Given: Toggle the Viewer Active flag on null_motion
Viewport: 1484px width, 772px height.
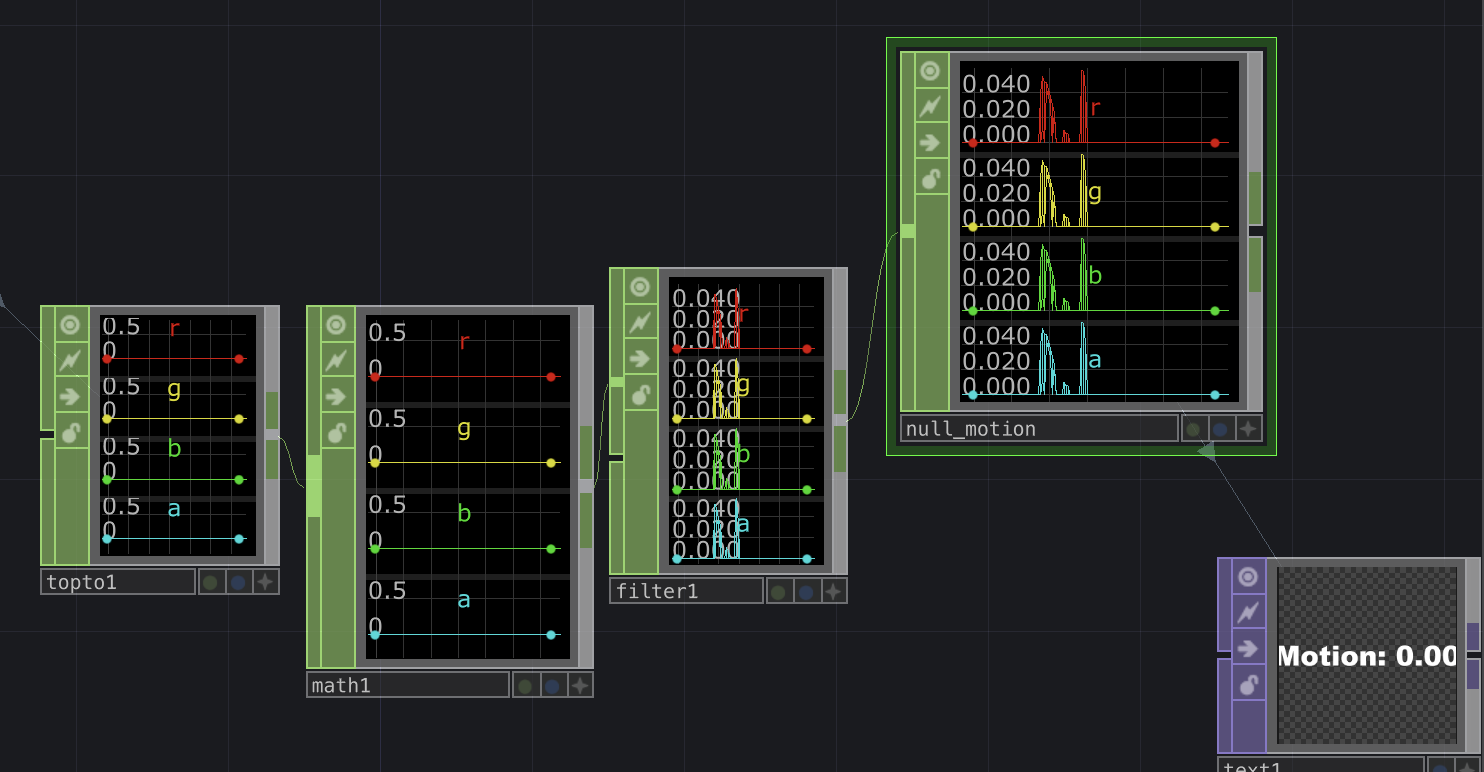Looking at the screenshot, I should [930, 70].
